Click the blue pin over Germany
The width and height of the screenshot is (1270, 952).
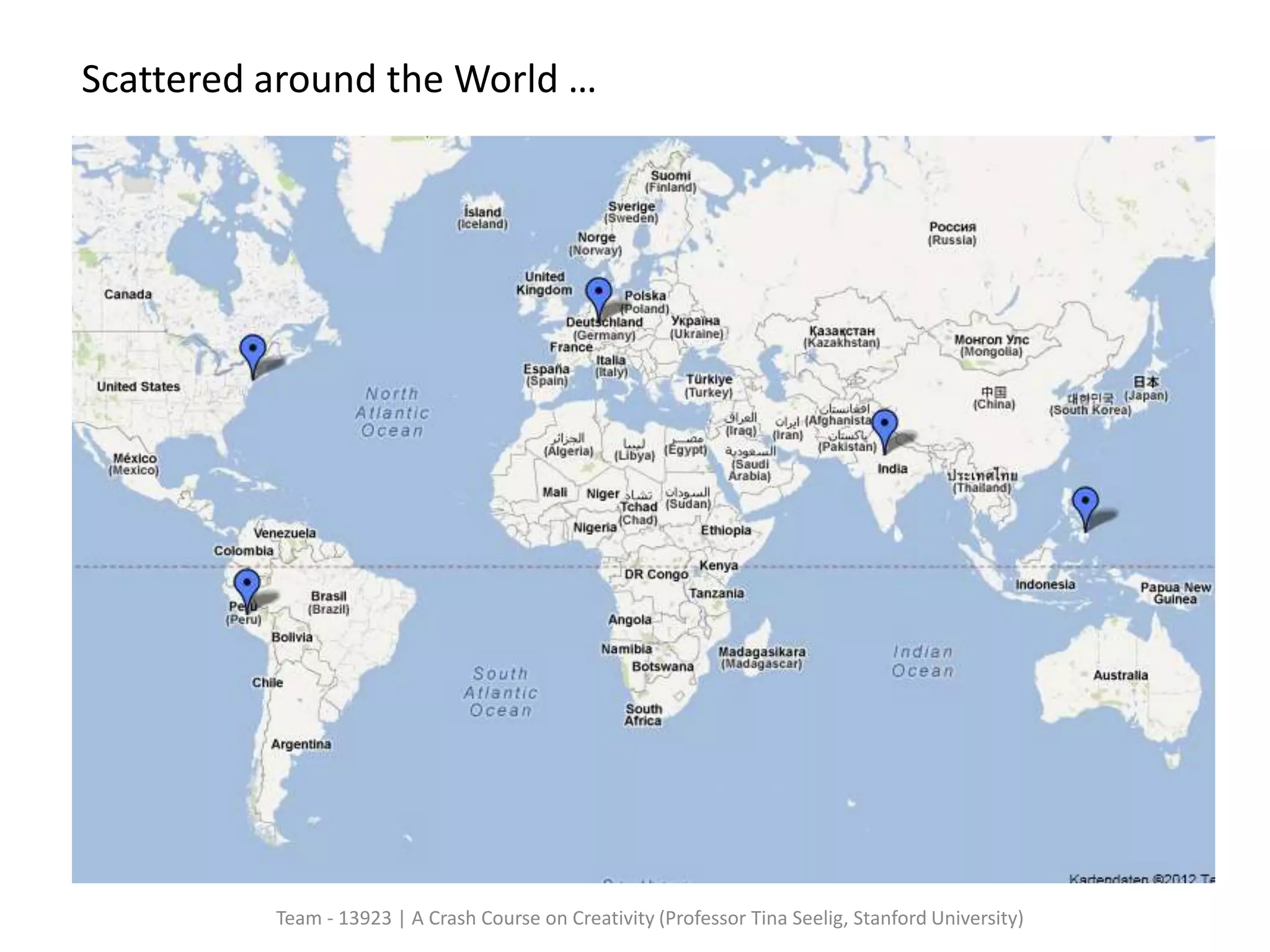pyautogui.click(x=598, y=294)
